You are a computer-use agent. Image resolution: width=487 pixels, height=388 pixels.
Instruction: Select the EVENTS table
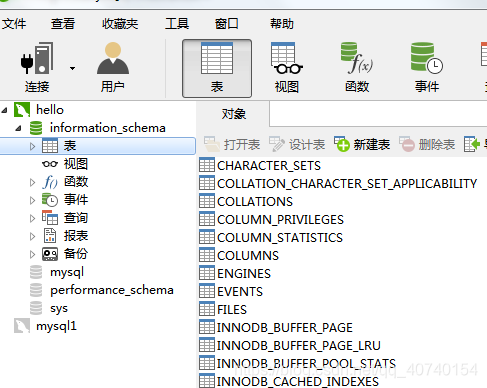pyautogui.click(x=240, y=292)
